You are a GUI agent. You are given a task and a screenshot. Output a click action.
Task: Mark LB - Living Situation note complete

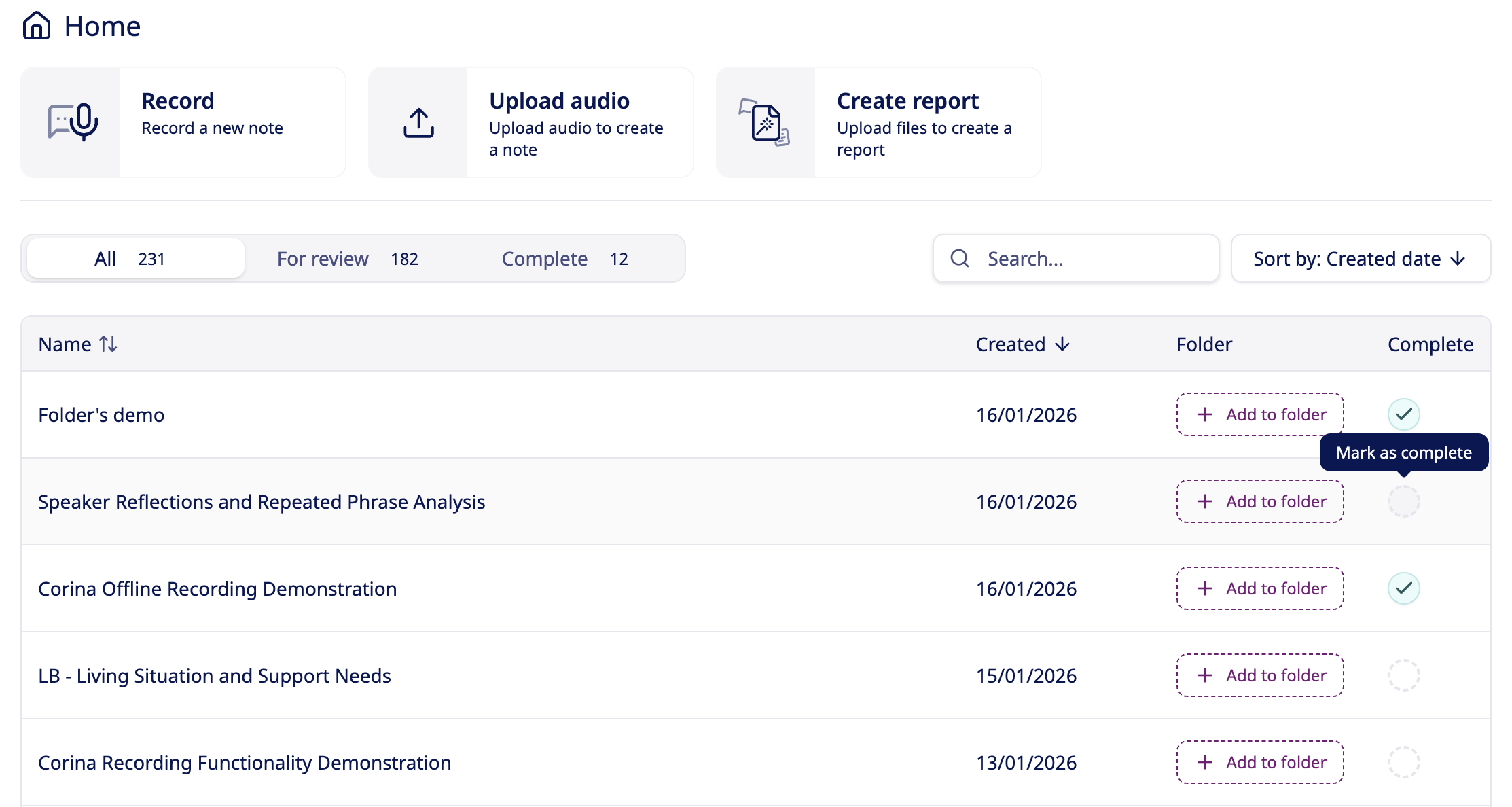(x=1403, y=675)
